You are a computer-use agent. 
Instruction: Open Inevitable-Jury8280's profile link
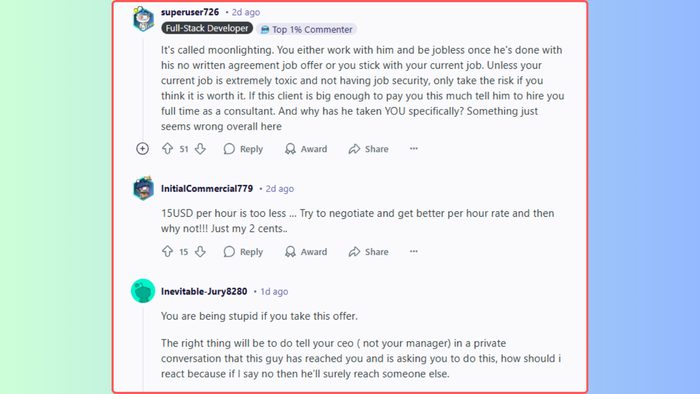pos(204,291)
